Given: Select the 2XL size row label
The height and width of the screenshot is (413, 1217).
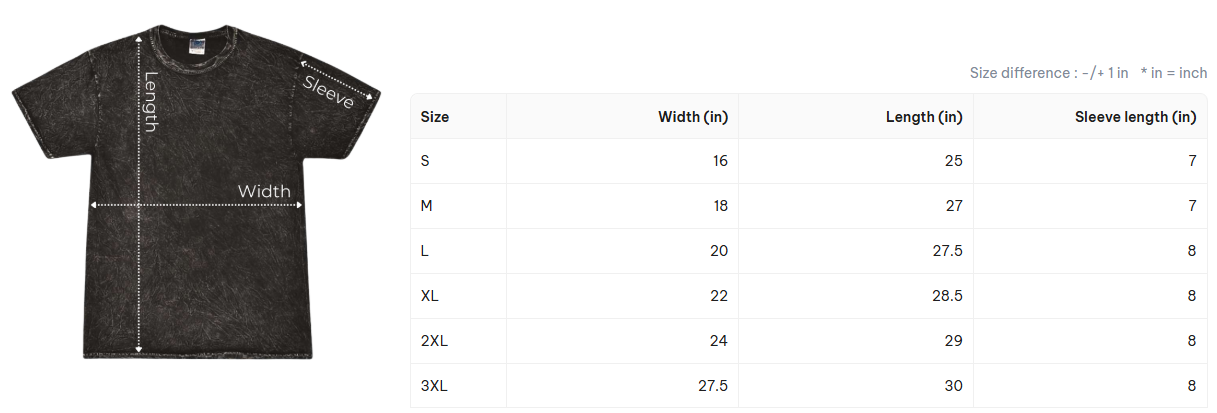Looking at the screenshot, I should tap(434, 341).
